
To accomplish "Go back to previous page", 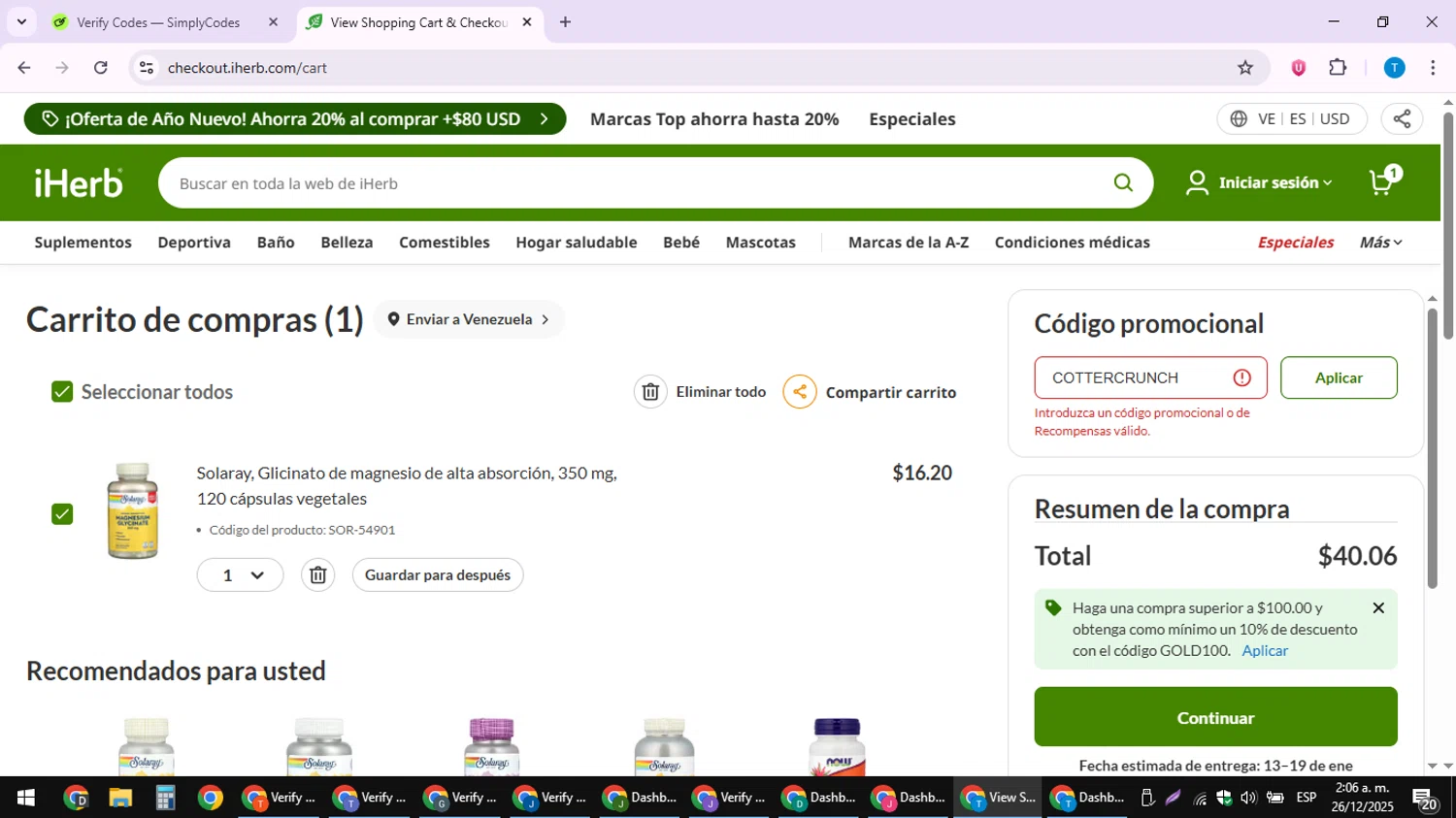I will click(24, 67).
